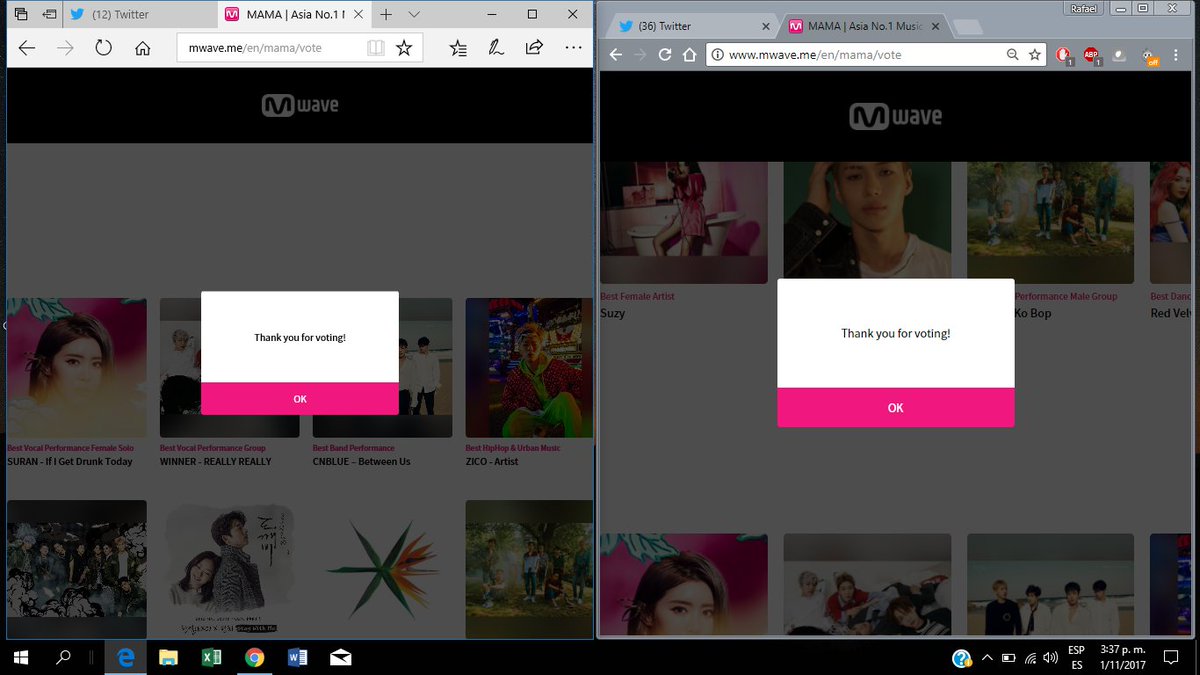Open the volume control in system tray
Screen dimensions: 1200x675
point(1050,657)
